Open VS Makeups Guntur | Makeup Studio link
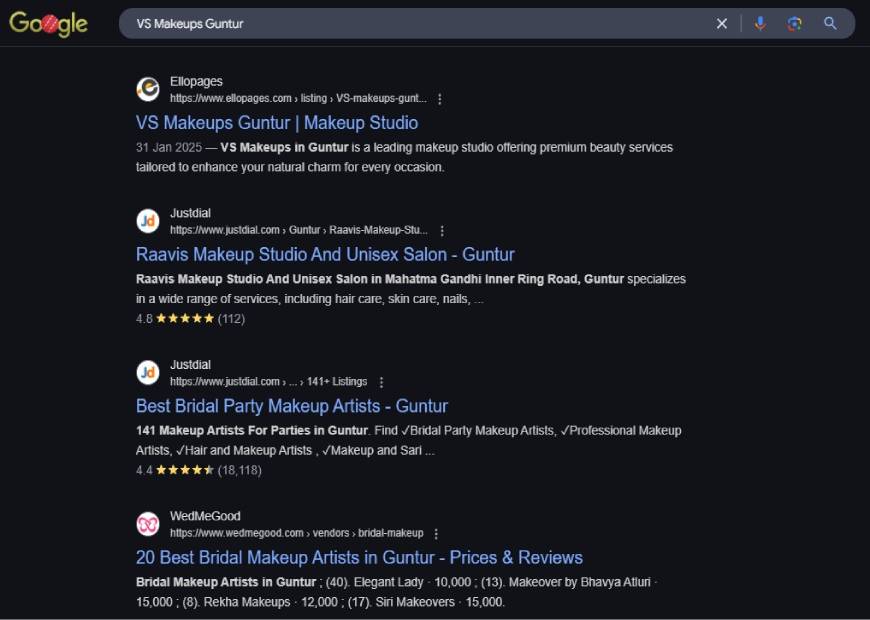The image size is (870, 620). click(277, 123)
